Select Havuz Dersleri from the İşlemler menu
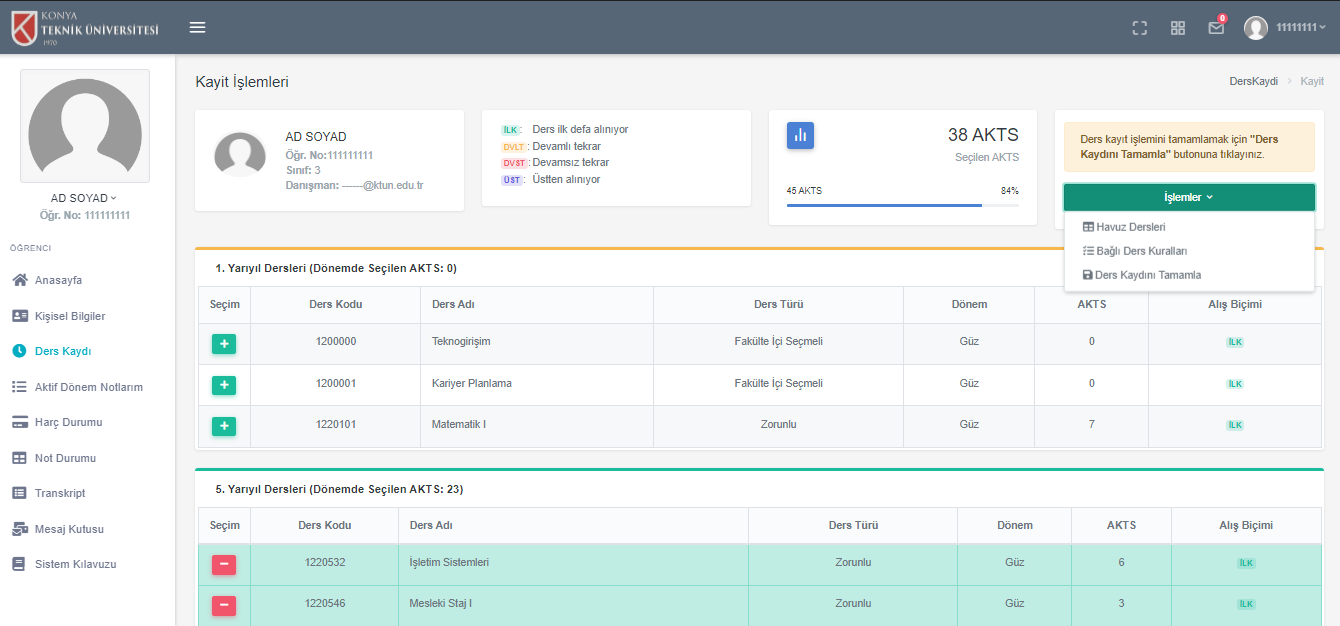The height and width of the screenshot is (626, 1340). (x=1130, y=227)
